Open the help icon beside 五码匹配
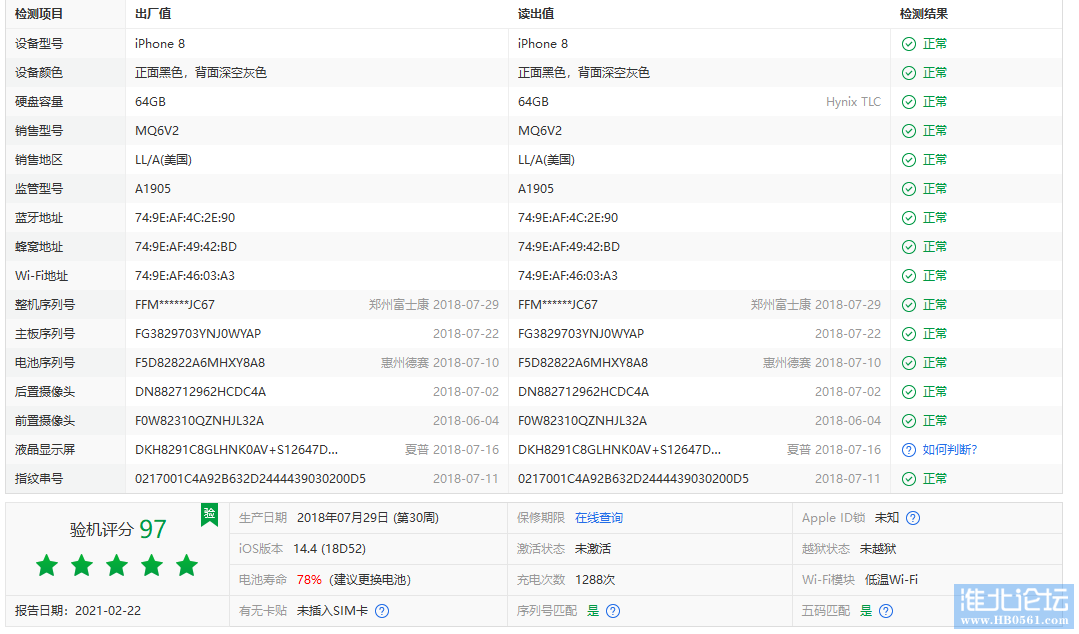 point(886,611)
